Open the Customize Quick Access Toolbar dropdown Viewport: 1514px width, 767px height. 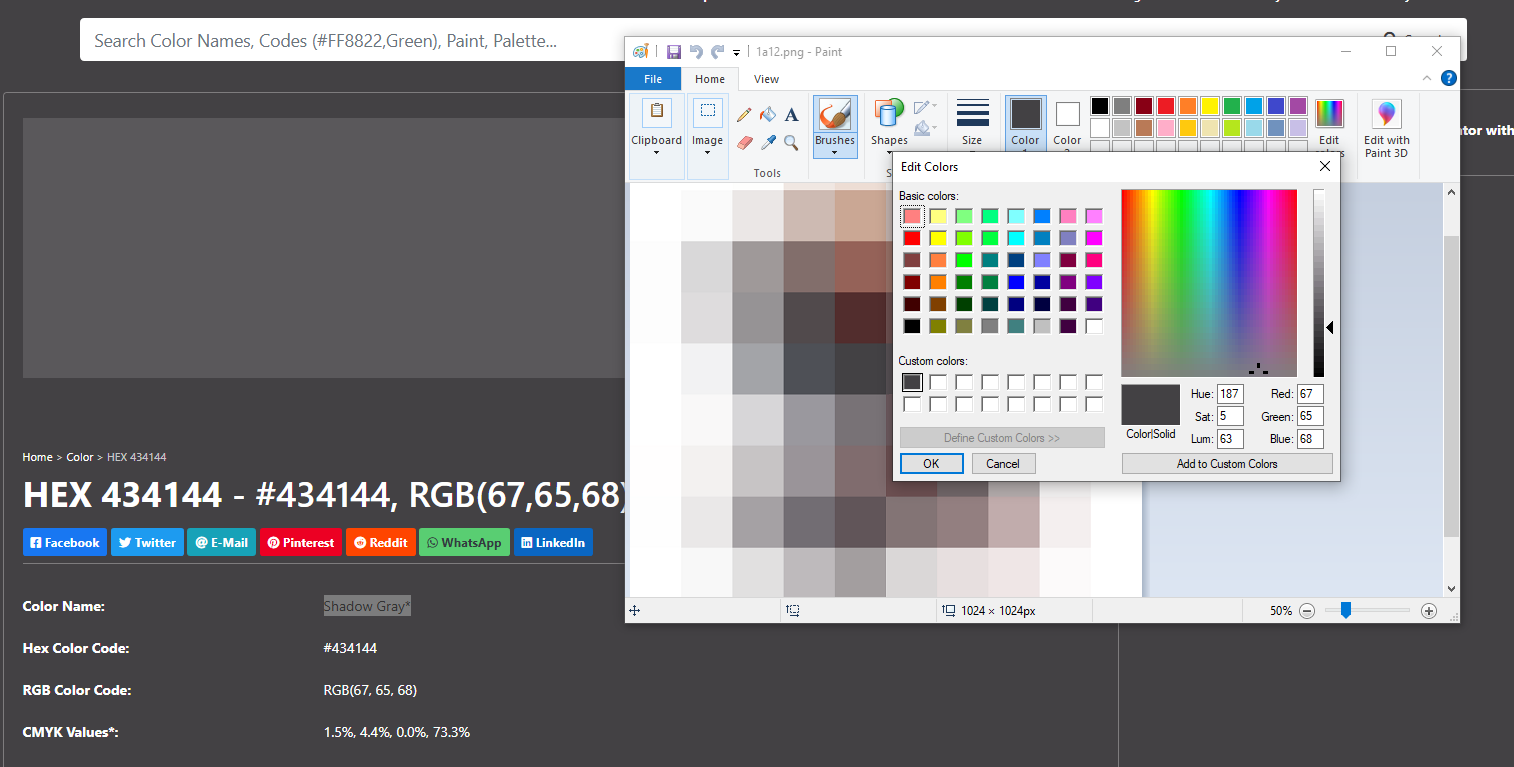coord(737,53)
